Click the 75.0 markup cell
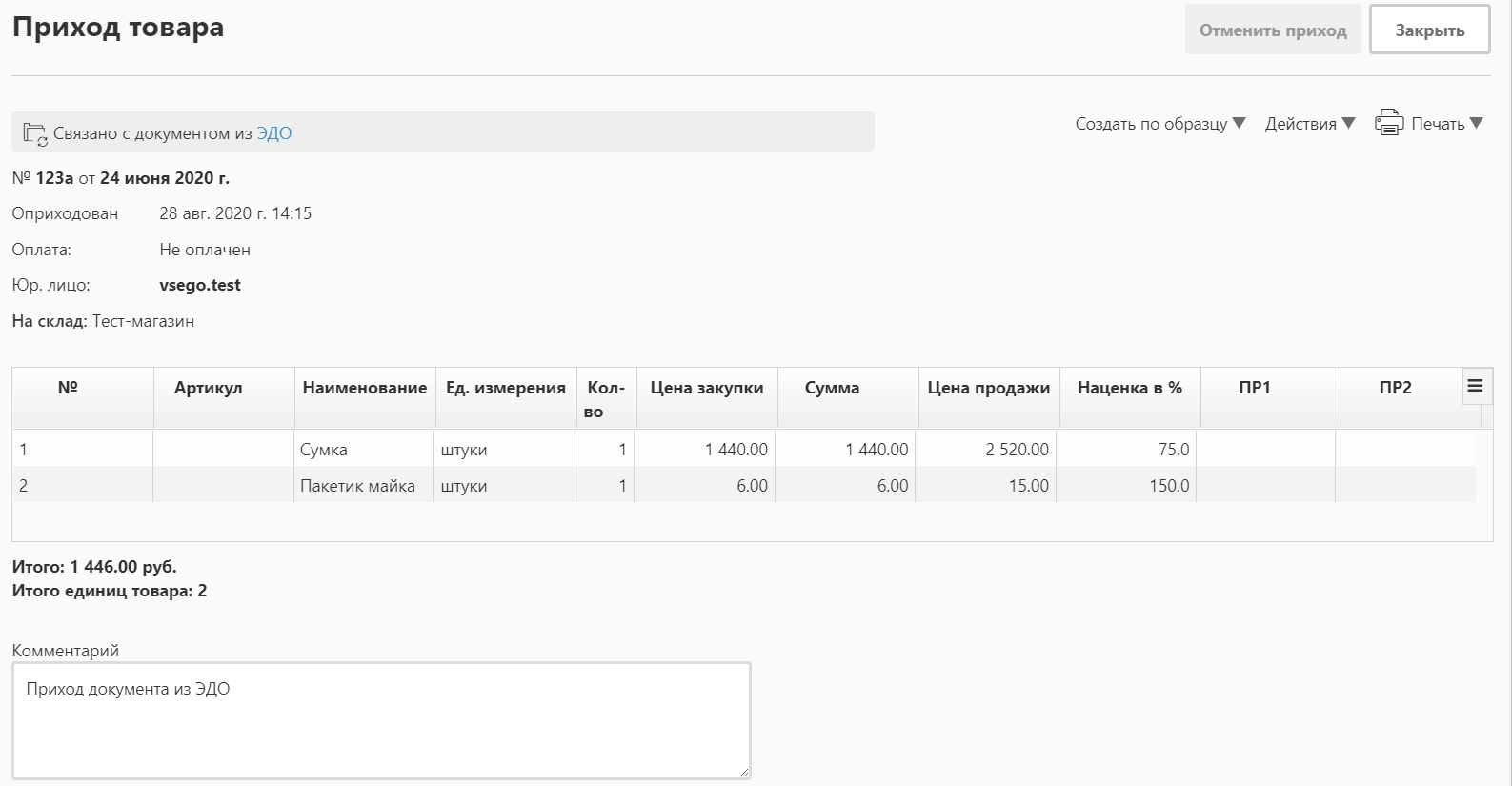The height and width of the screenshot is (786, 1512). pos(1125,449)
